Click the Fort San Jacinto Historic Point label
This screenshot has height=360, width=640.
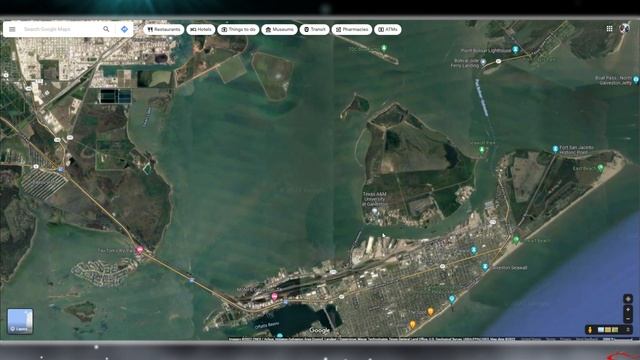coord(576,150)
